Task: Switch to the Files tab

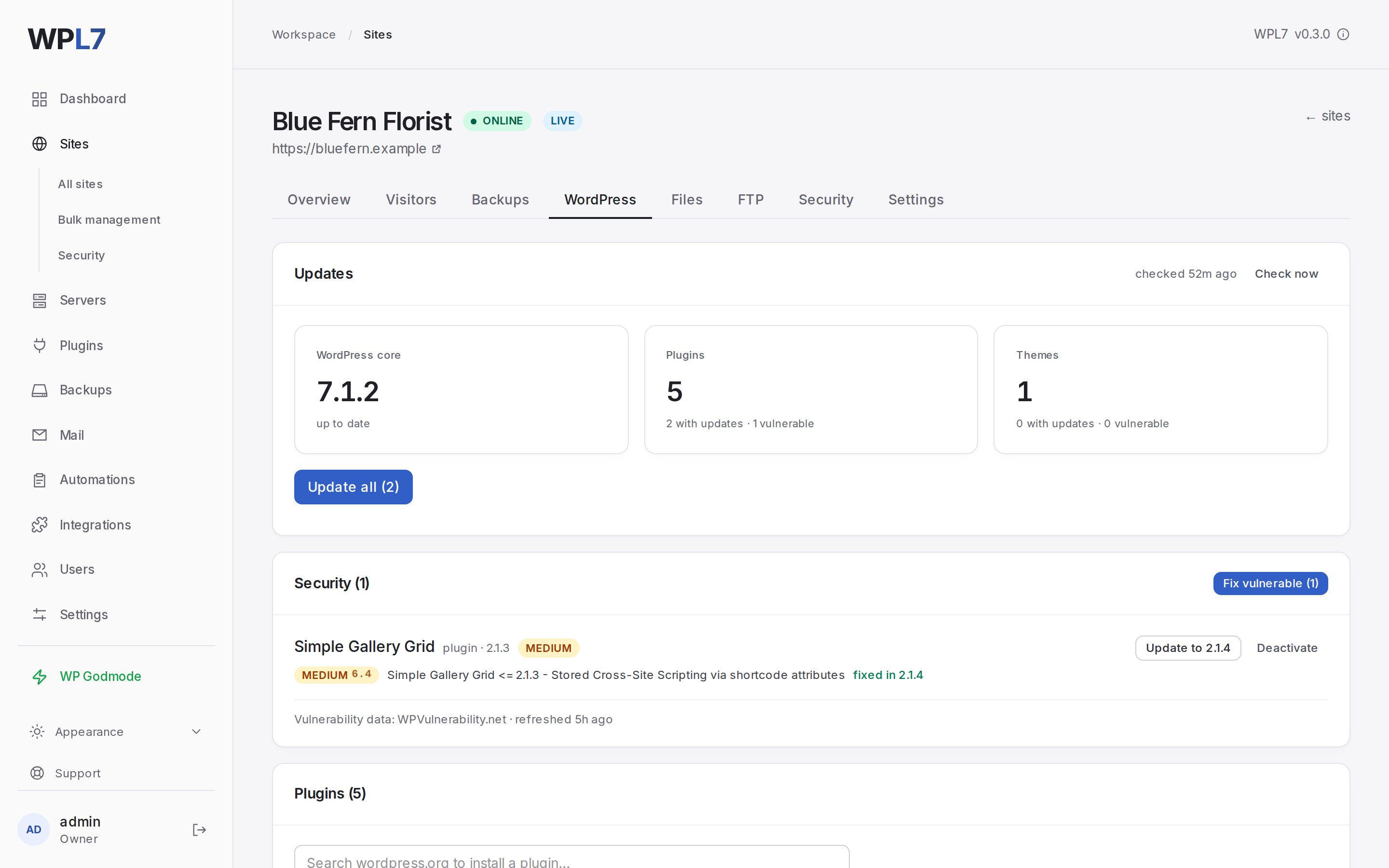Action: 686,200
